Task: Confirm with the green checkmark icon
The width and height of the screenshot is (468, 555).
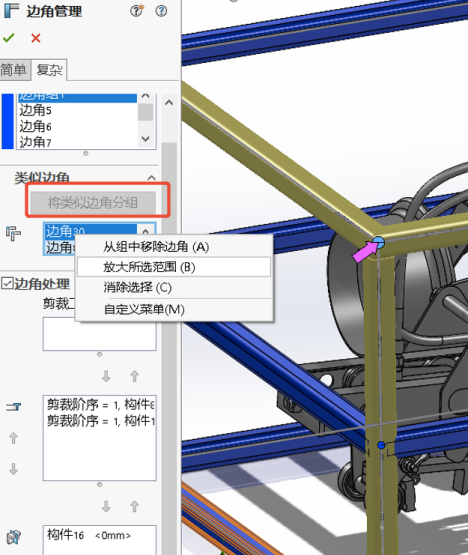Action: pos(8,38)
